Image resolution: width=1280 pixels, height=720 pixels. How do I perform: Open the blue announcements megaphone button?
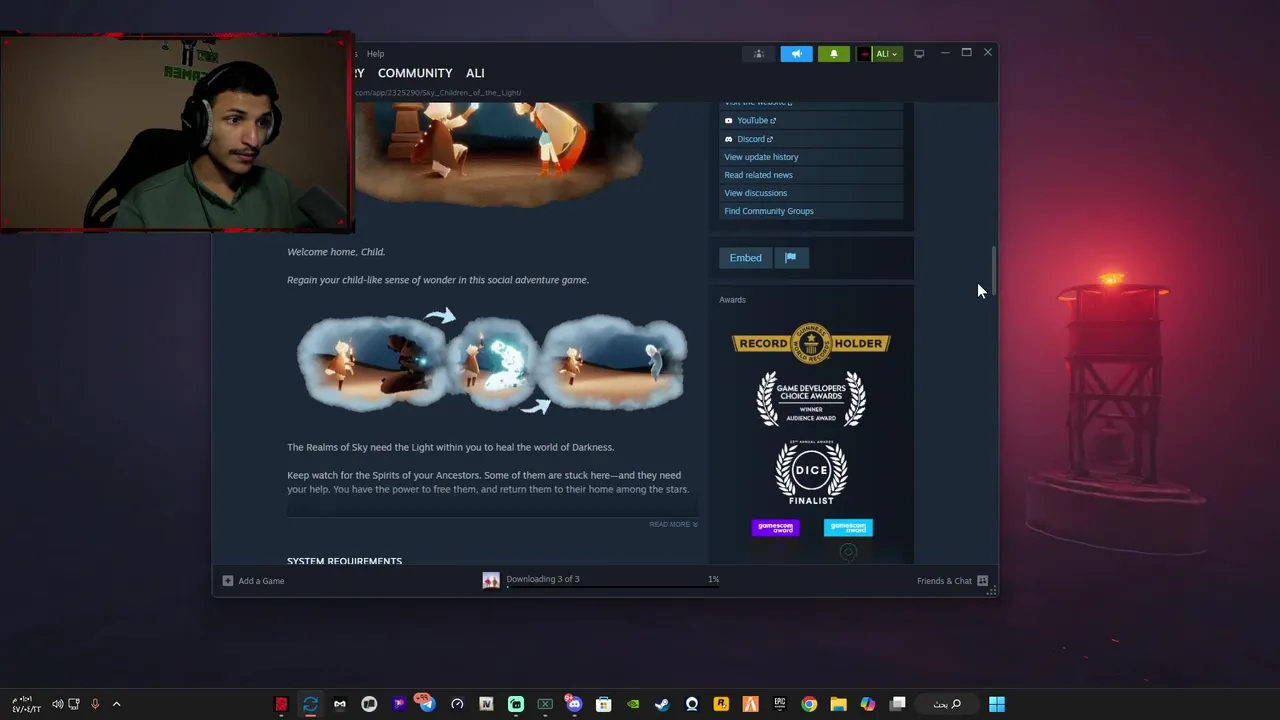click(x=796, y=54)
